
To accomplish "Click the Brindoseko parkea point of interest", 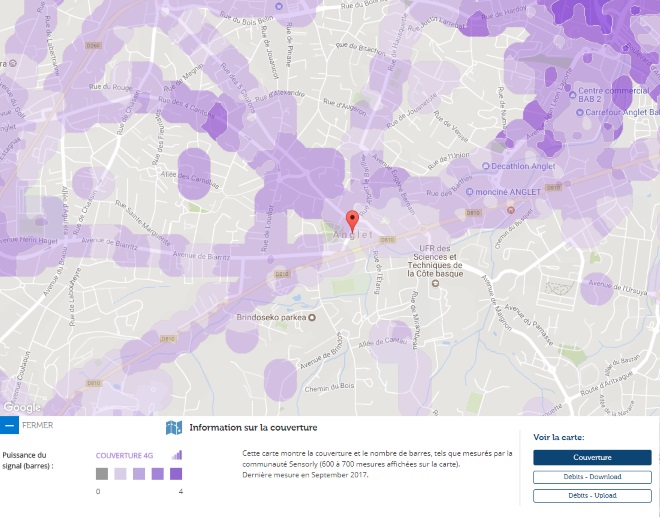I will coord(311,317).
